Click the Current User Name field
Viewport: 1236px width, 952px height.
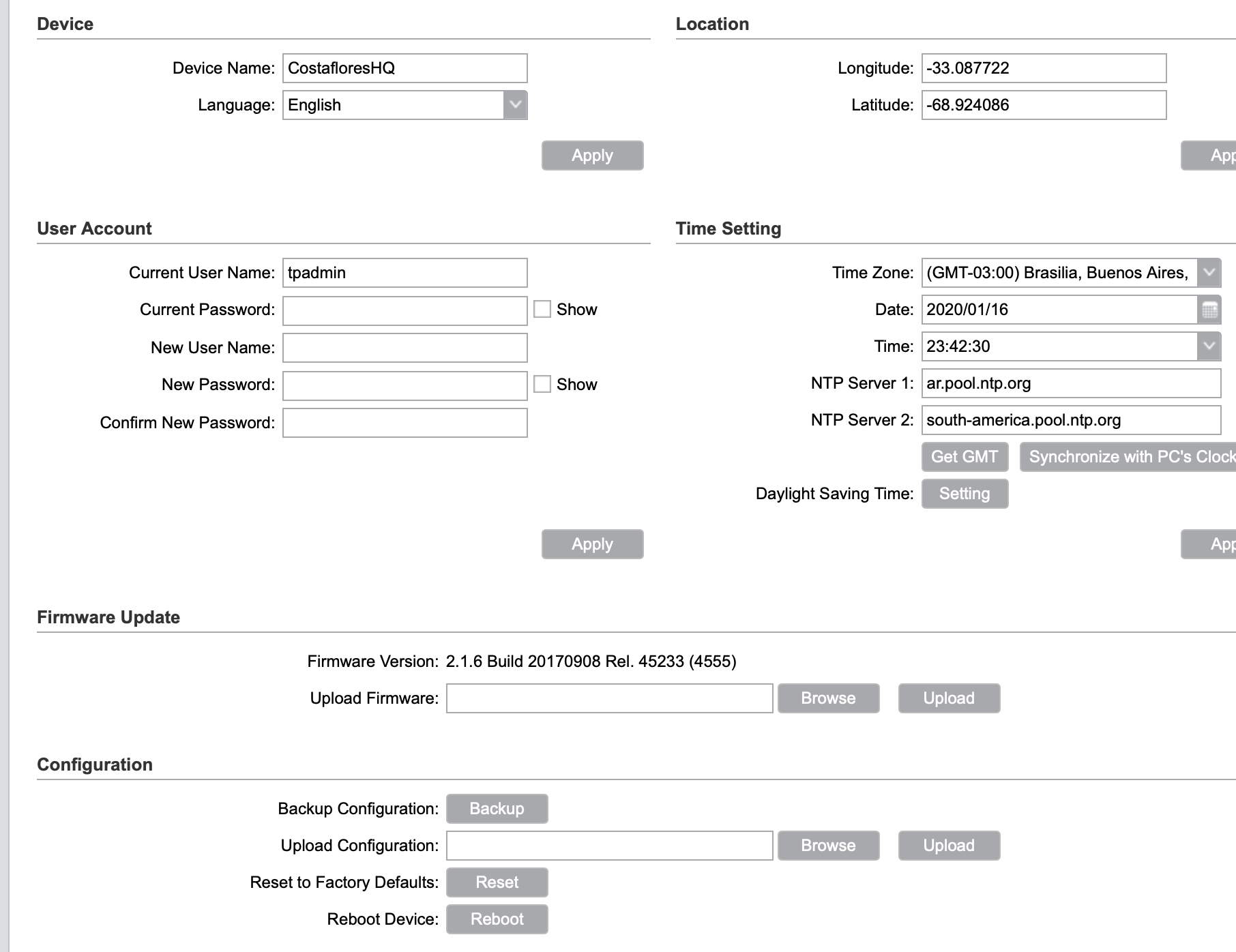click(405, 273)
